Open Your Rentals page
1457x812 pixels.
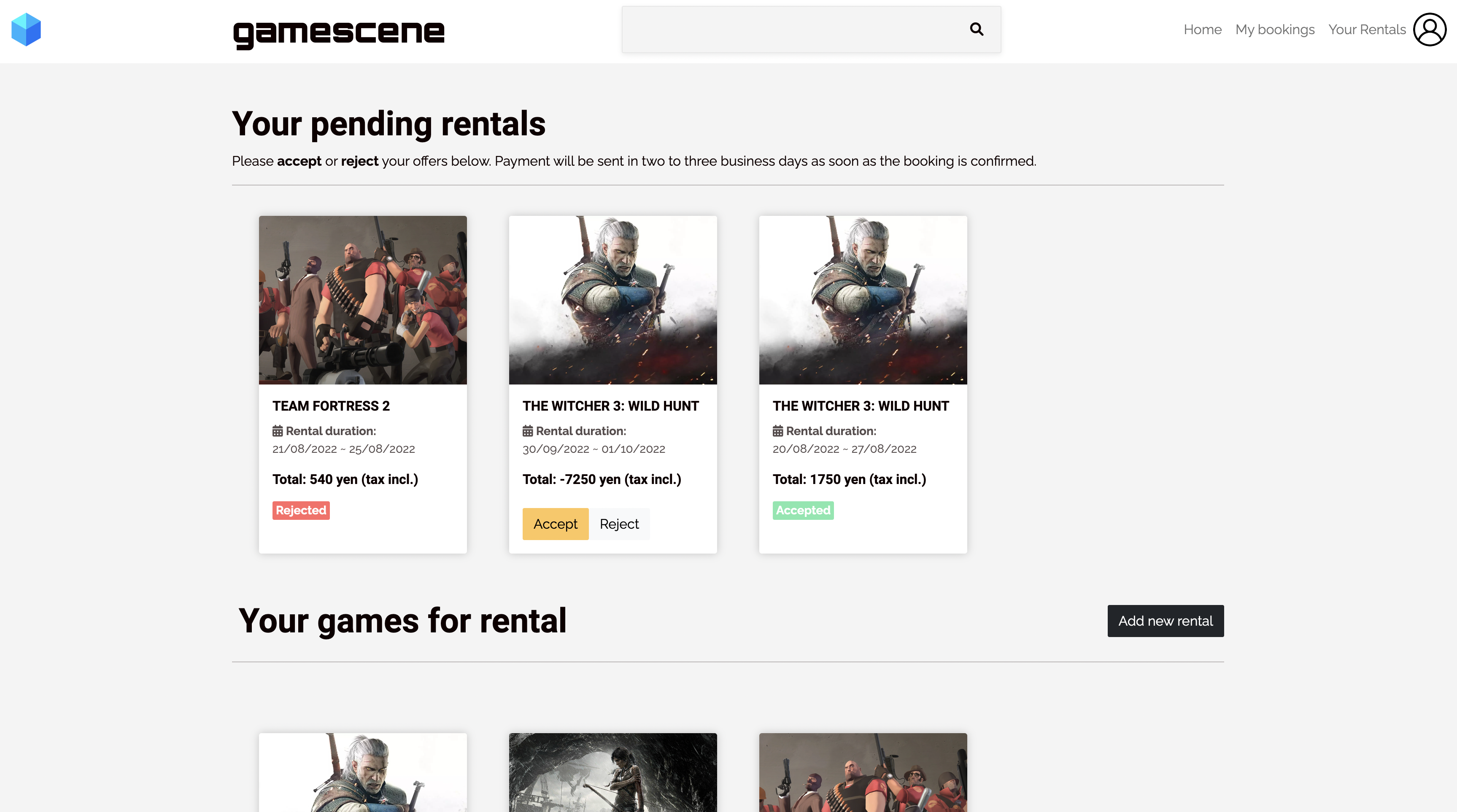(x=1367, y=30)
